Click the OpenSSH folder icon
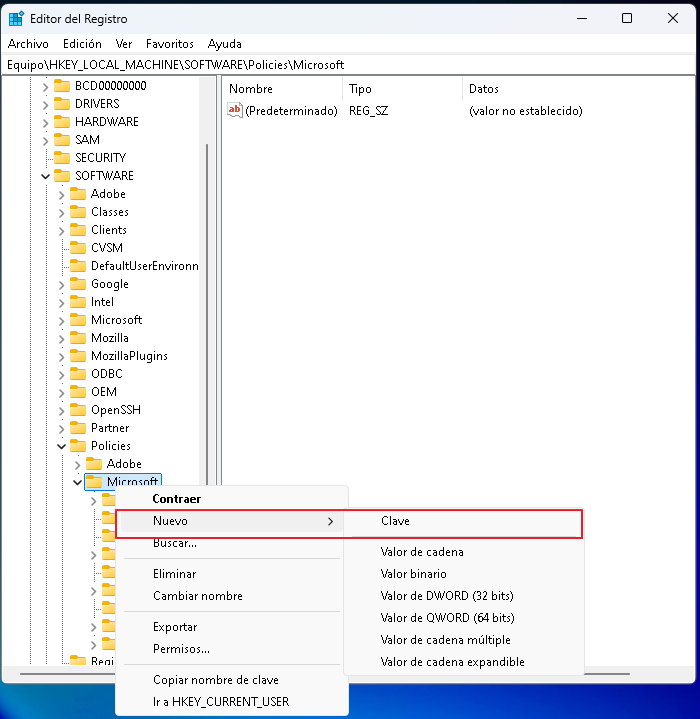The image size is (700, 719). 78,410
